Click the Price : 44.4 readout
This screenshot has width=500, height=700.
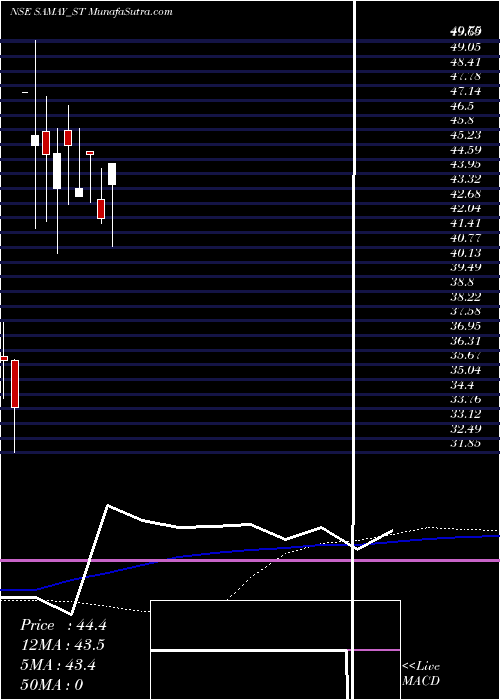coord(63,625)
